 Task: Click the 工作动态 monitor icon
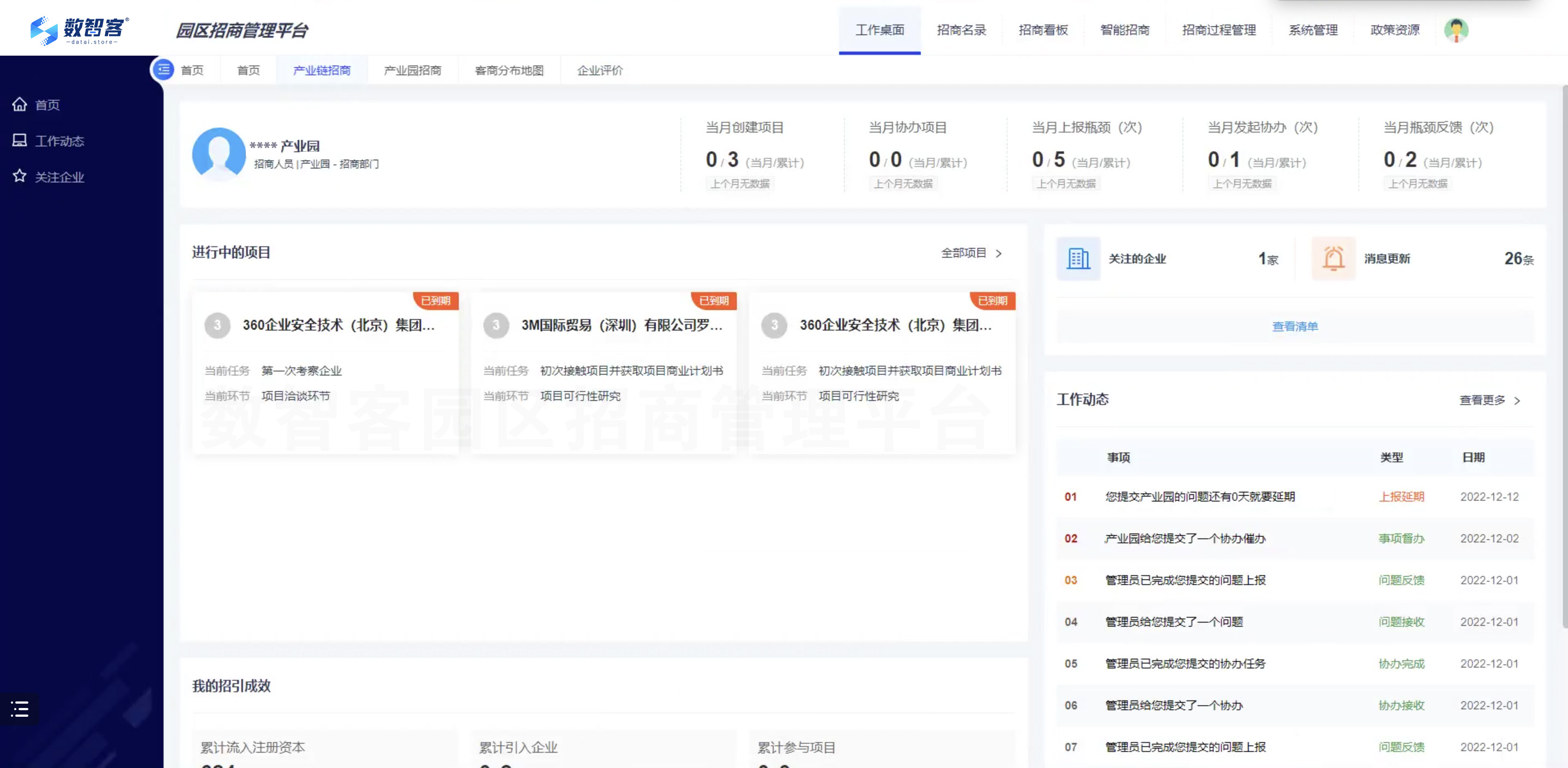(x=20, y=140)
